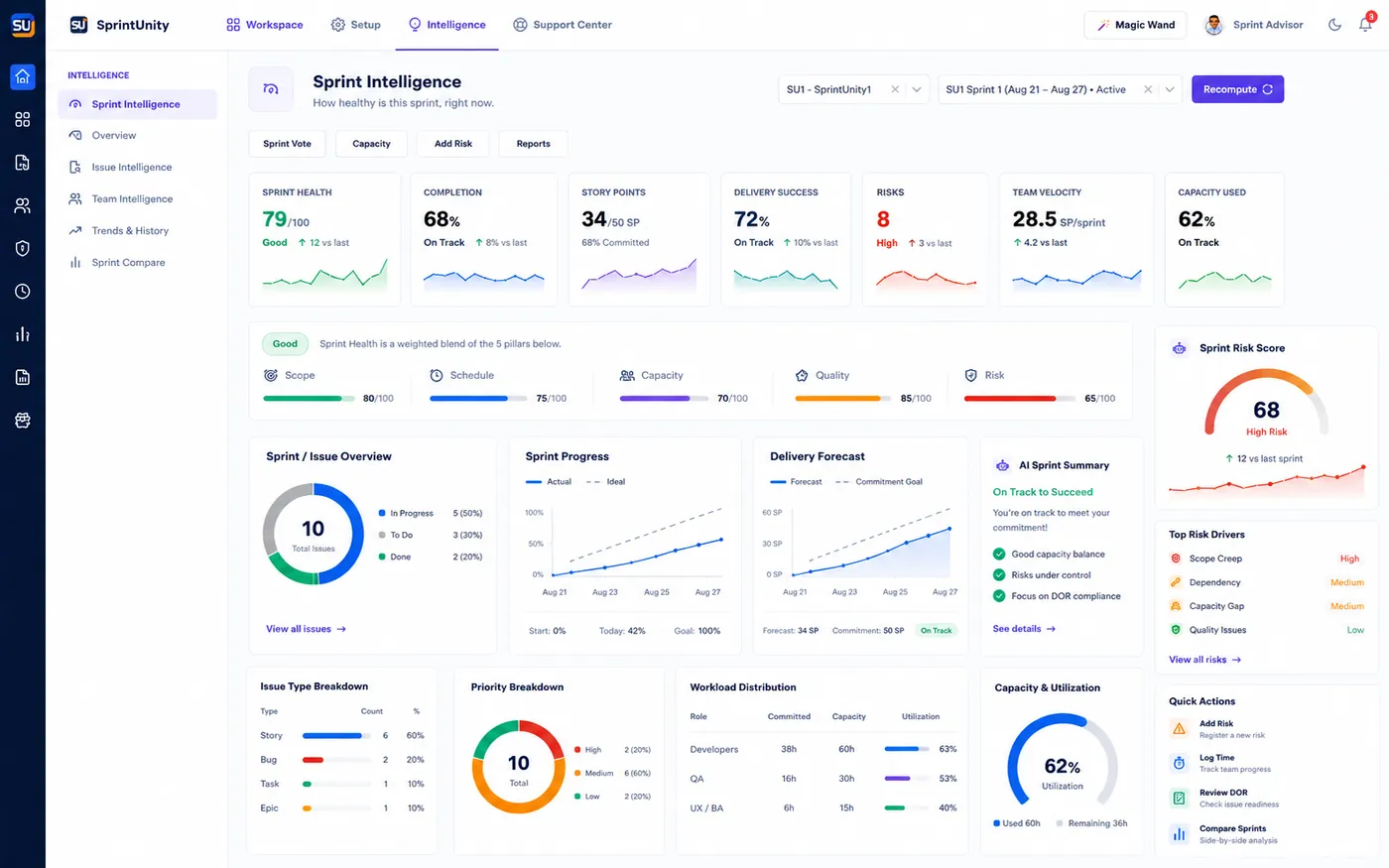Click the Reports button
The image size is (1389, 868).
(533, 144)
